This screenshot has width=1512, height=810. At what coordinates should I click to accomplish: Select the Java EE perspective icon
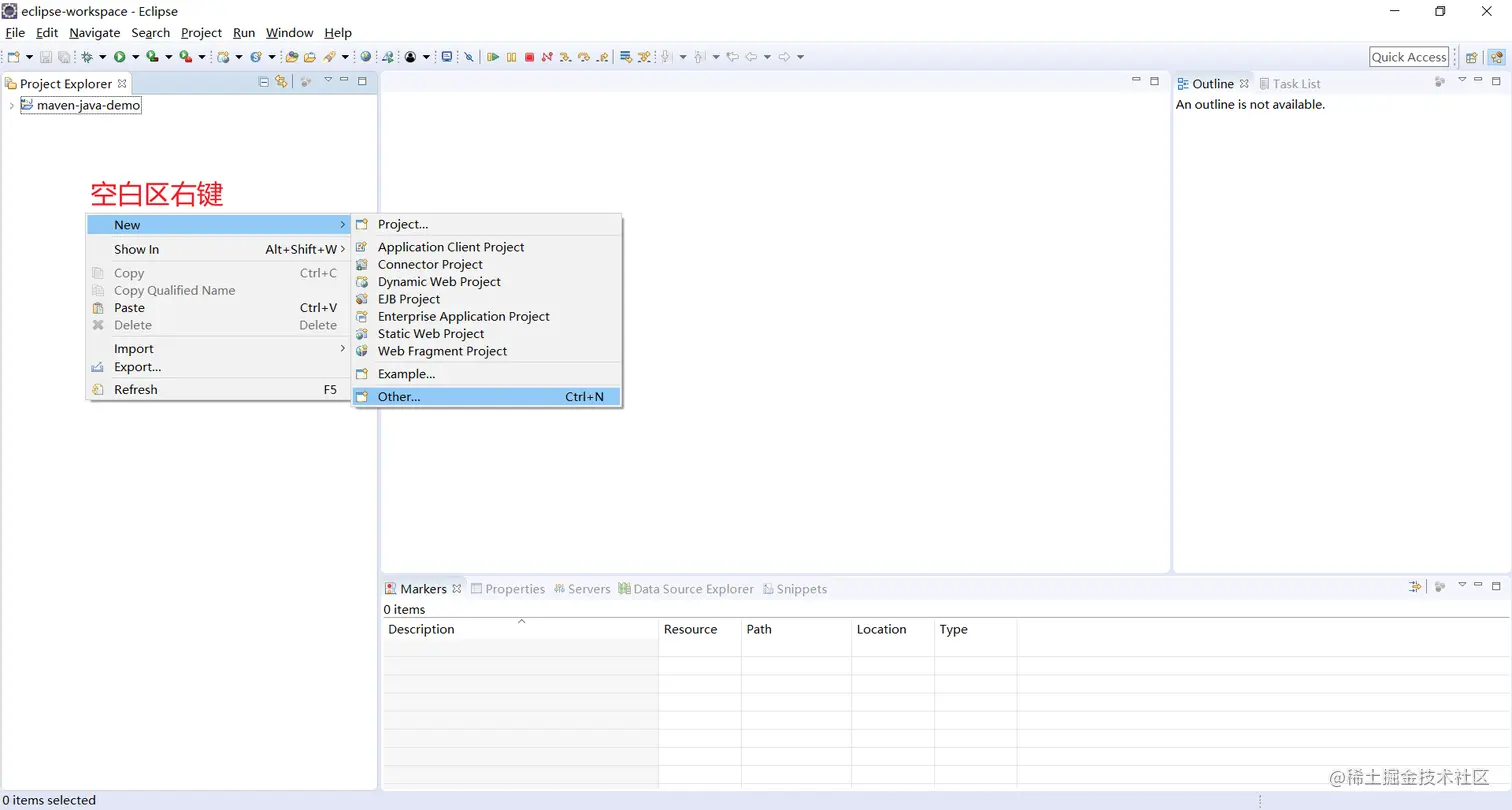(x=1496, y=57)
